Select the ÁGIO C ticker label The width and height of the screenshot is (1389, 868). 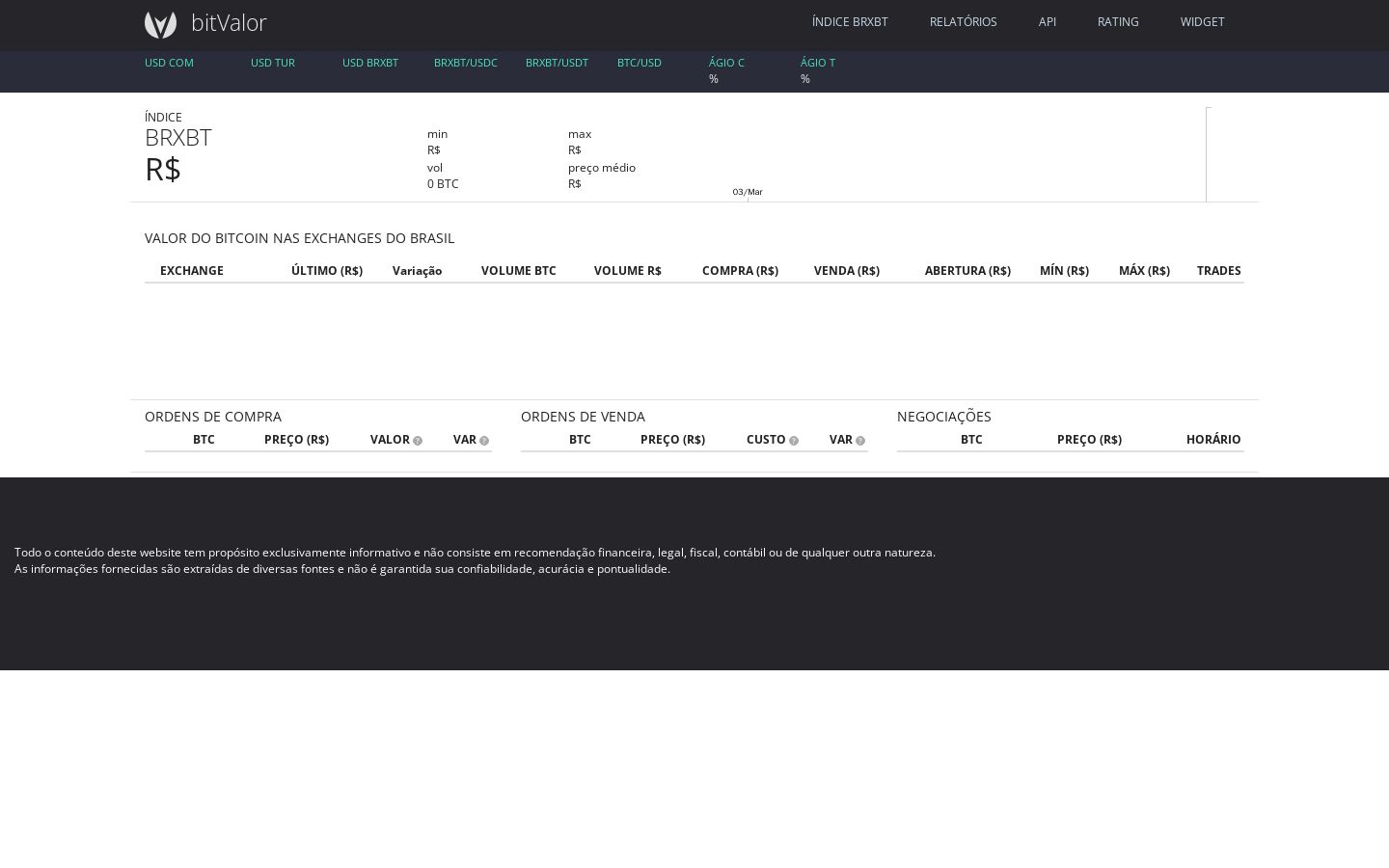click(726, 63)
